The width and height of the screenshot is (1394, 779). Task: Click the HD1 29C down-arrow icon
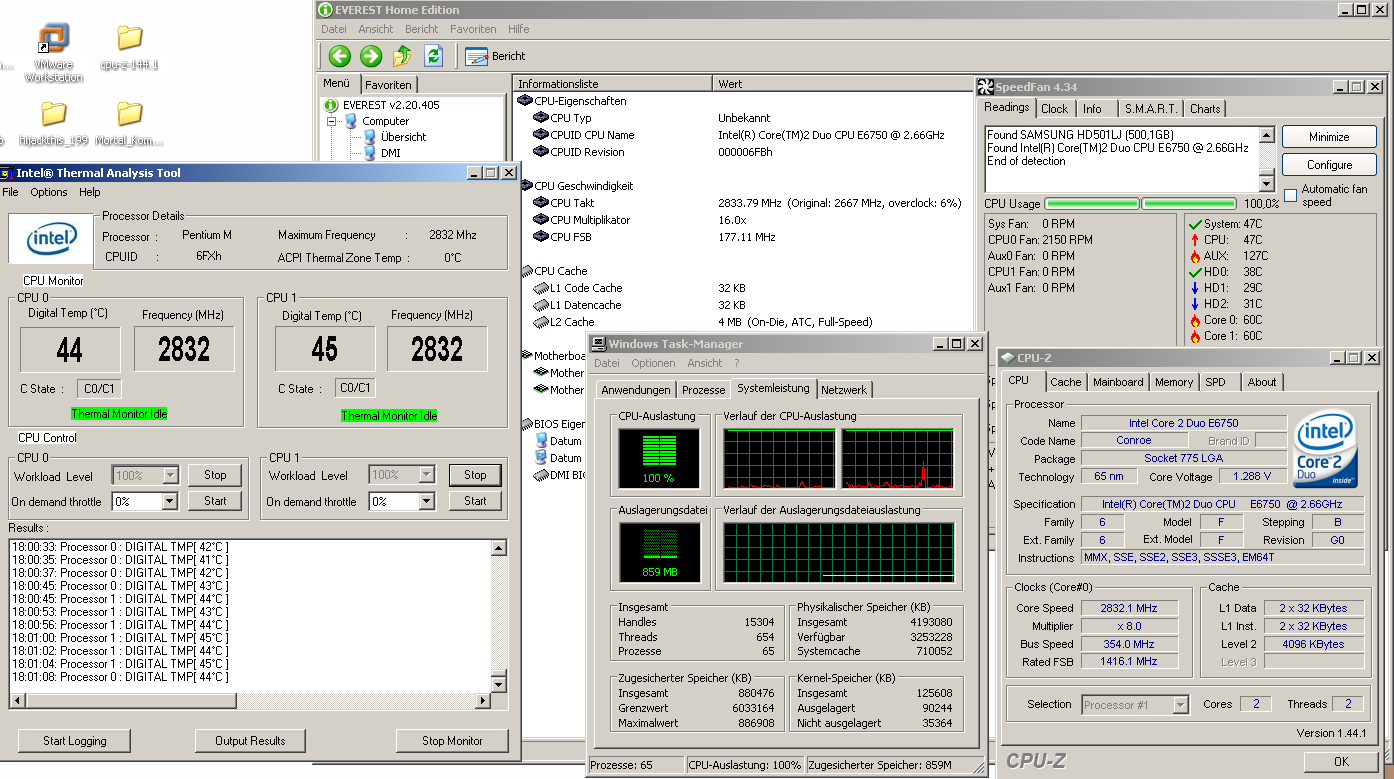1194,288
